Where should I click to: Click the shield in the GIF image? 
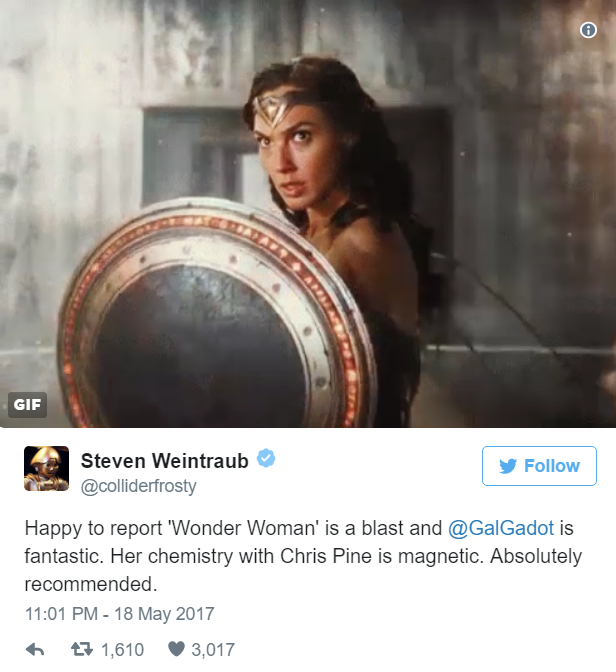click(214, 315)
